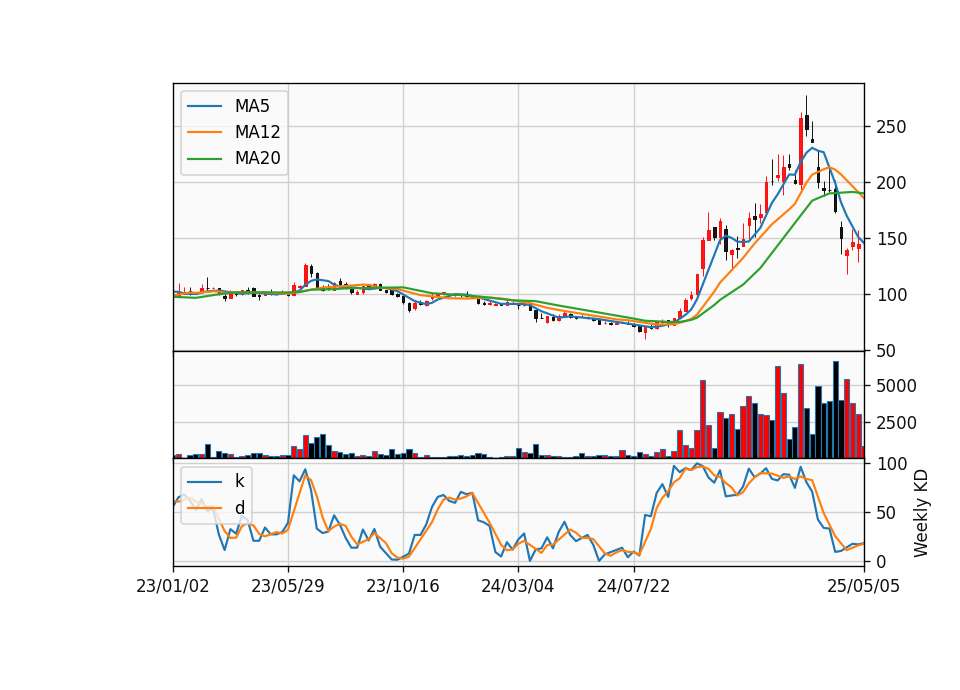Click the d legend entry
This screenshot has width=960, height=690.
pyautogui.click(x=239, y=508)
